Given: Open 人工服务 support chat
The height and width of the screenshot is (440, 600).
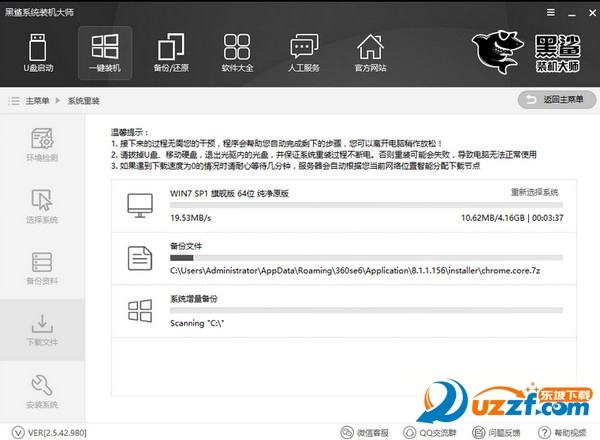Looking at the screenshot, I should [304, 53].
